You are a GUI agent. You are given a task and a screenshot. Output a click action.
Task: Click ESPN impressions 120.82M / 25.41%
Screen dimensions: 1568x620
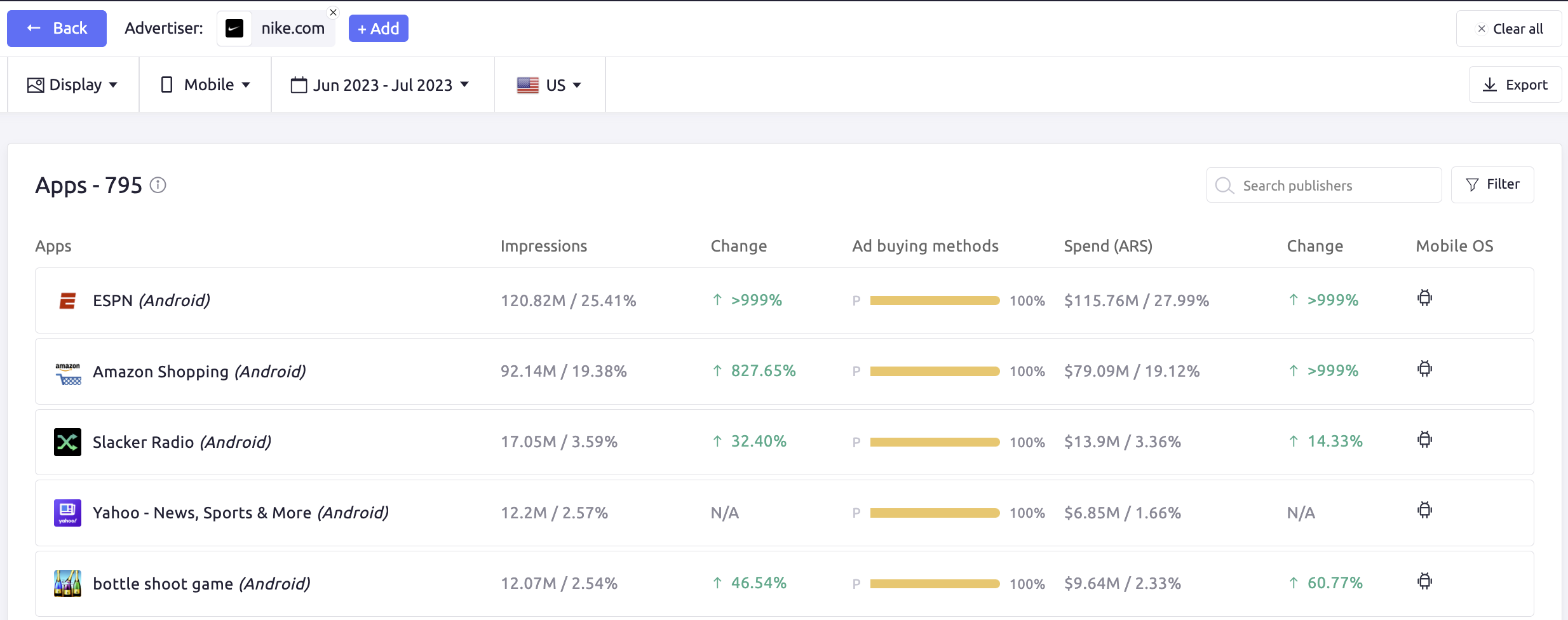(x=569, y=300)
